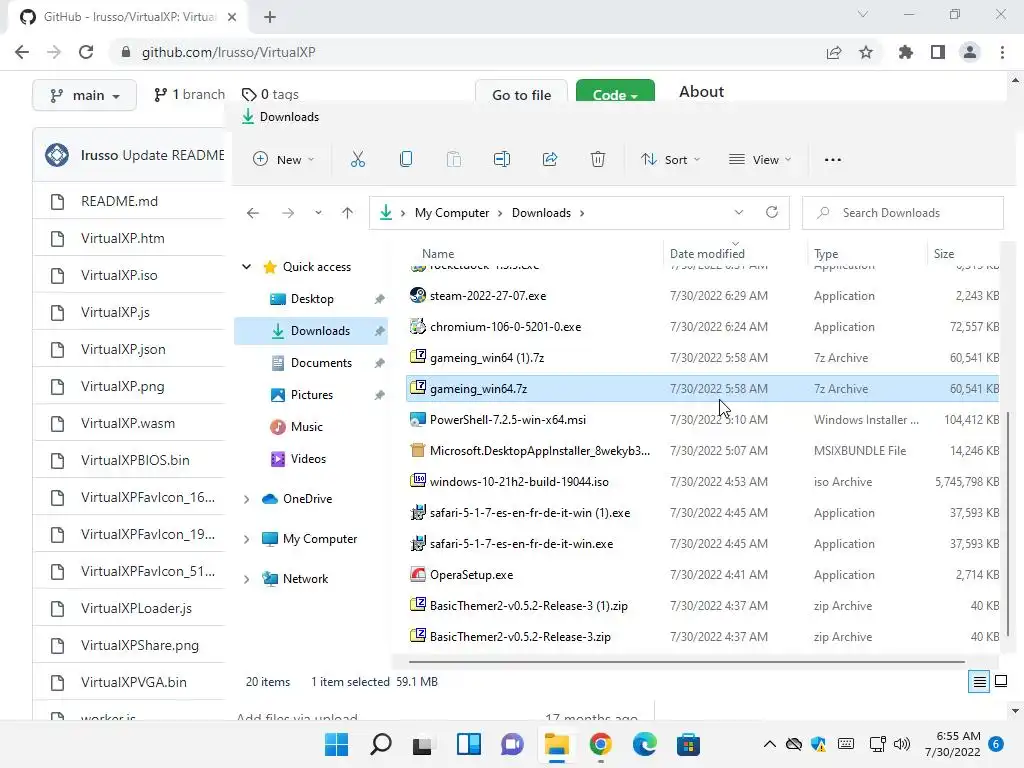
Task: Open Chrome profile avatar menu
Action: pyautogui.click(x=970, y=52)
